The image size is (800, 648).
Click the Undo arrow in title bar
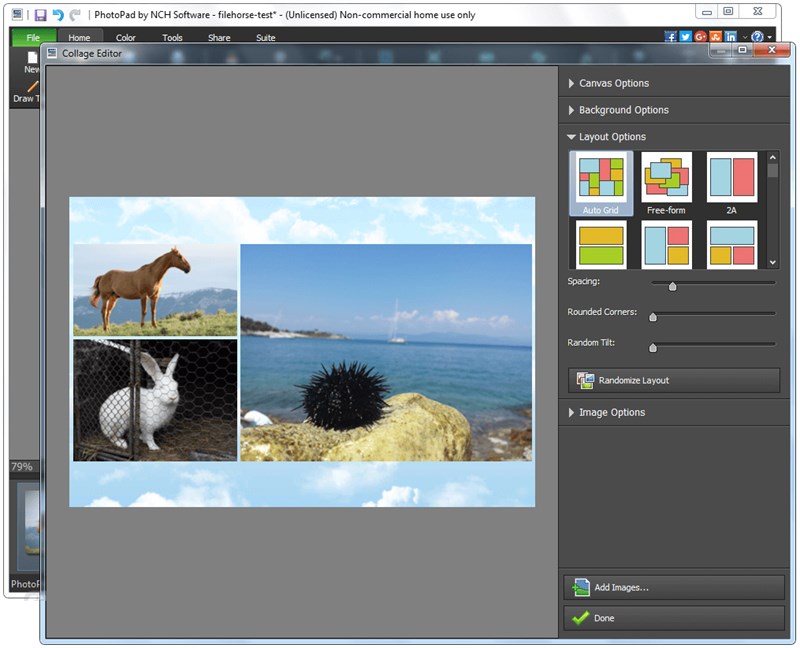coord(58,15)
